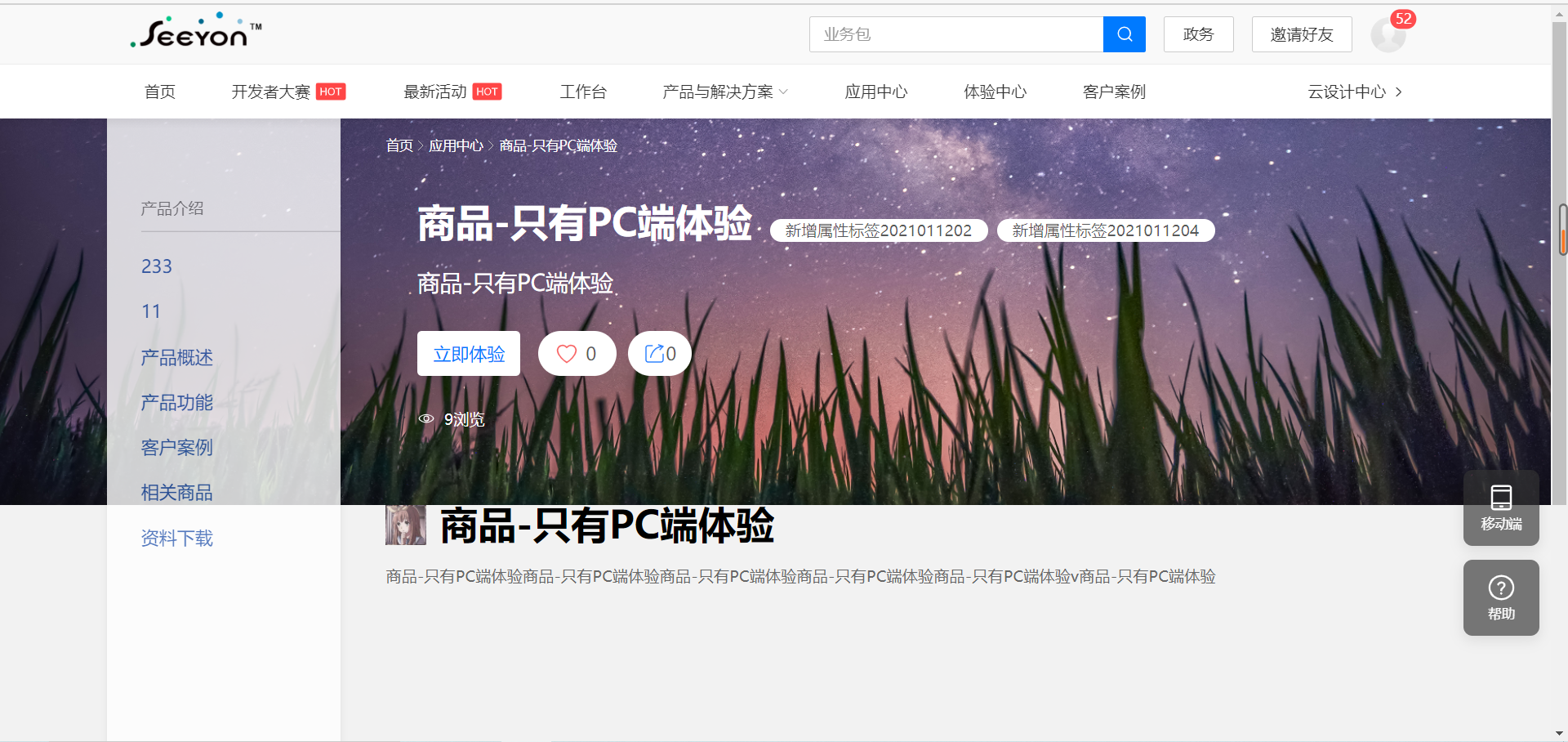Open the 应用中心 nav item
Screen dimensions: 1568x742
[x=876, y=92]
